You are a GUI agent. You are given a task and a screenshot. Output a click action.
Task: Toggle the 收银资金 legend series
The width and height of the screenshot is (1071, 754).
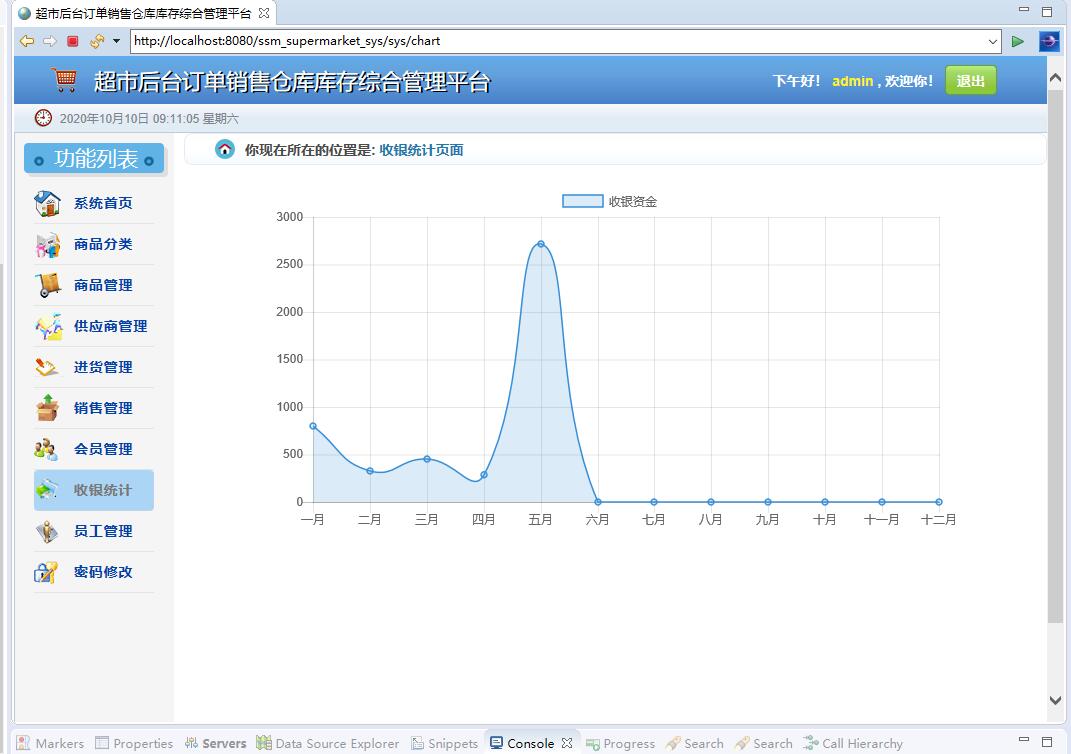(x=582, y=201)
